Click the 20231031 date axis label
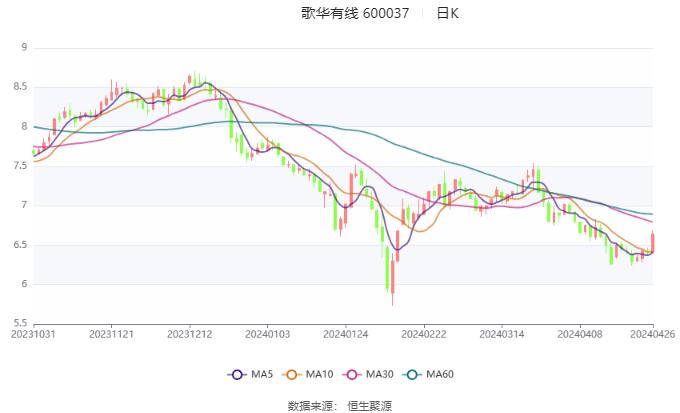 point(34,334)
